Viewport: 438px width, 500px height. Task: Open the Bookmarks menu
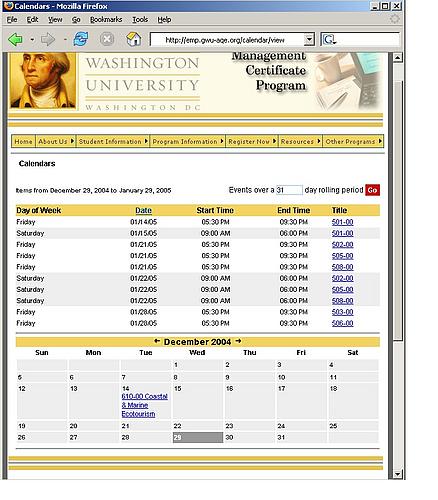106,20
